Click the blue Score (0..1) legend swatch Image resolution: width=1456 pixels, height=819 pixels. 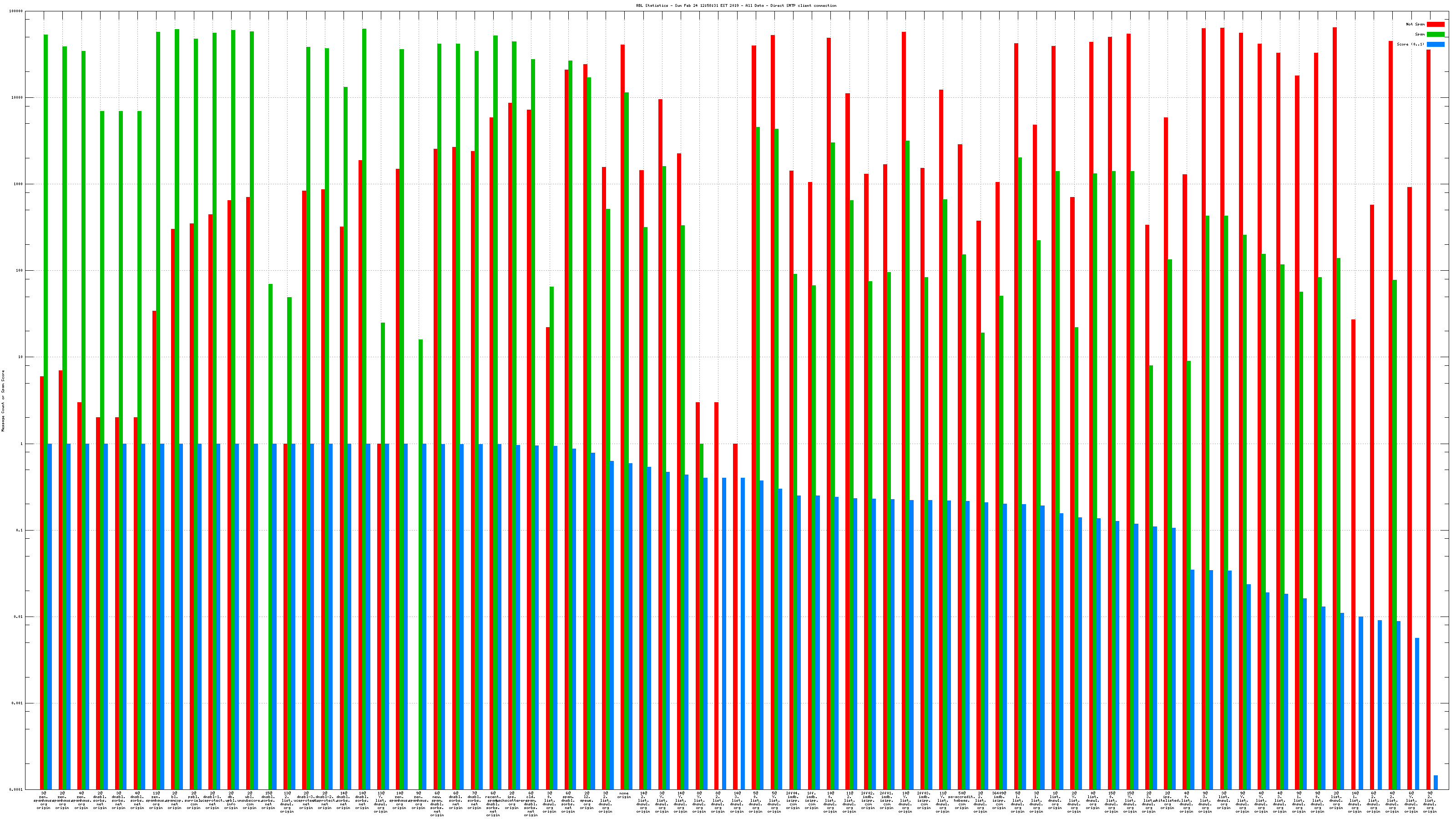[1435, 44]
